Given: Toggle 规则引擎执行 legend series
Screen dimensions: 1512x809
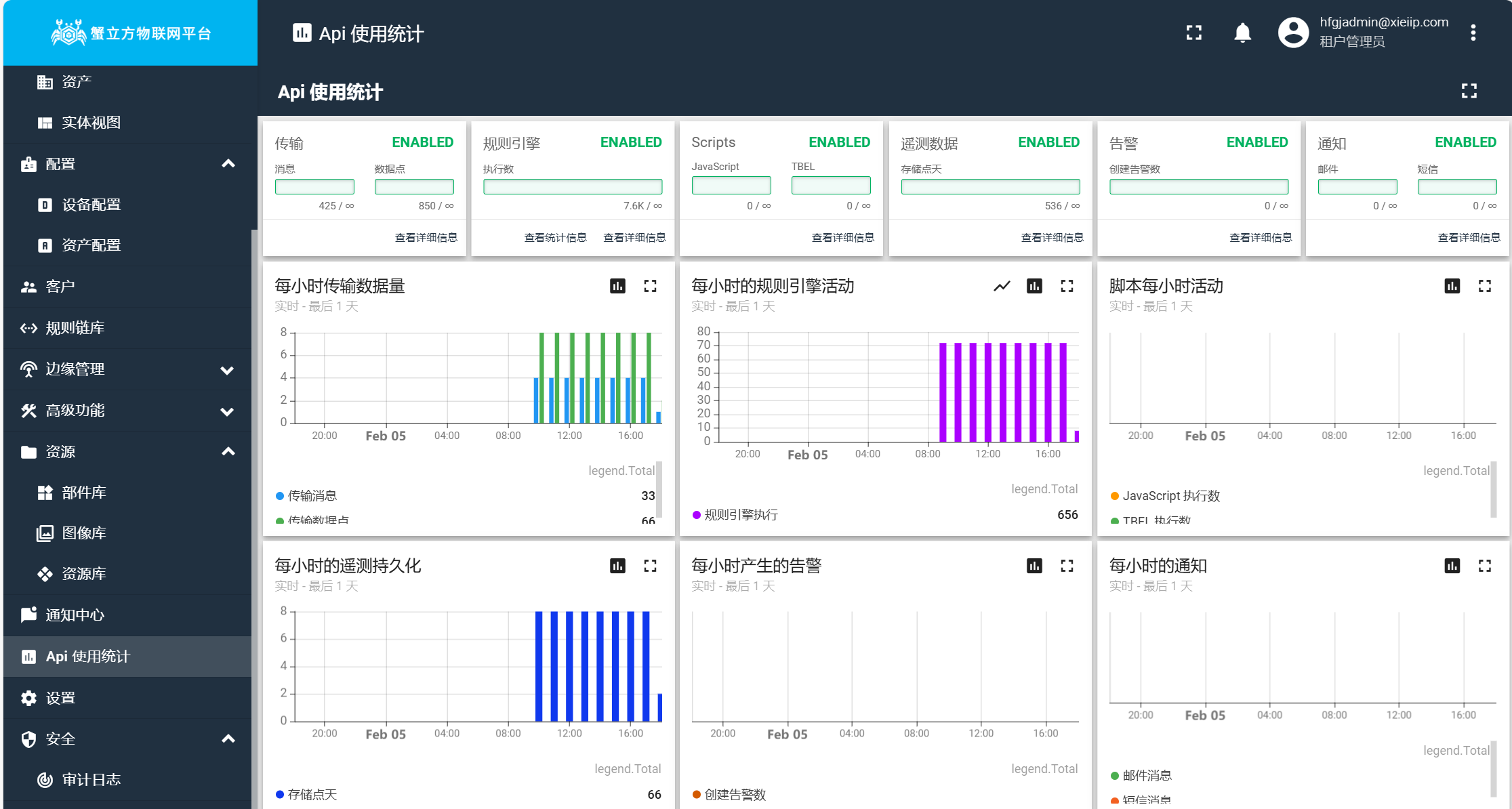Looking at the screenshot, I should (735, 515).
